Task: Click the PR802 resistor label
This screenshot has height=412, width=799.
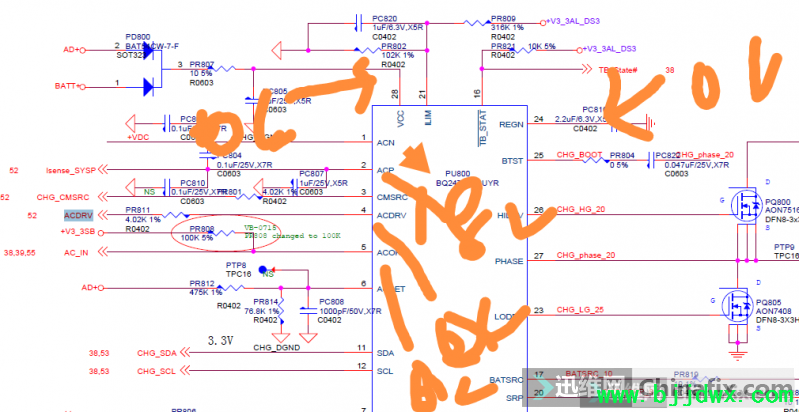Action: coord(394,45)
